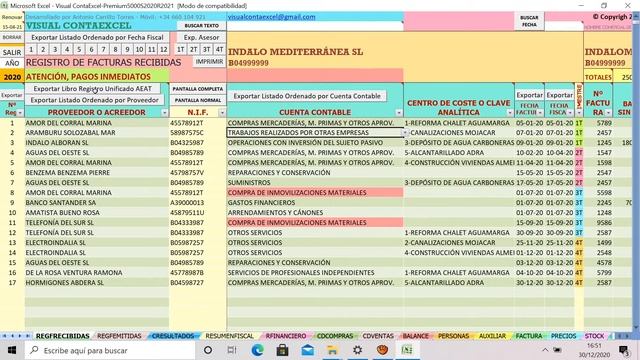This screenshot has height=360, width=640.
Task: Select month 12 button
Action: tap(164, 49)
